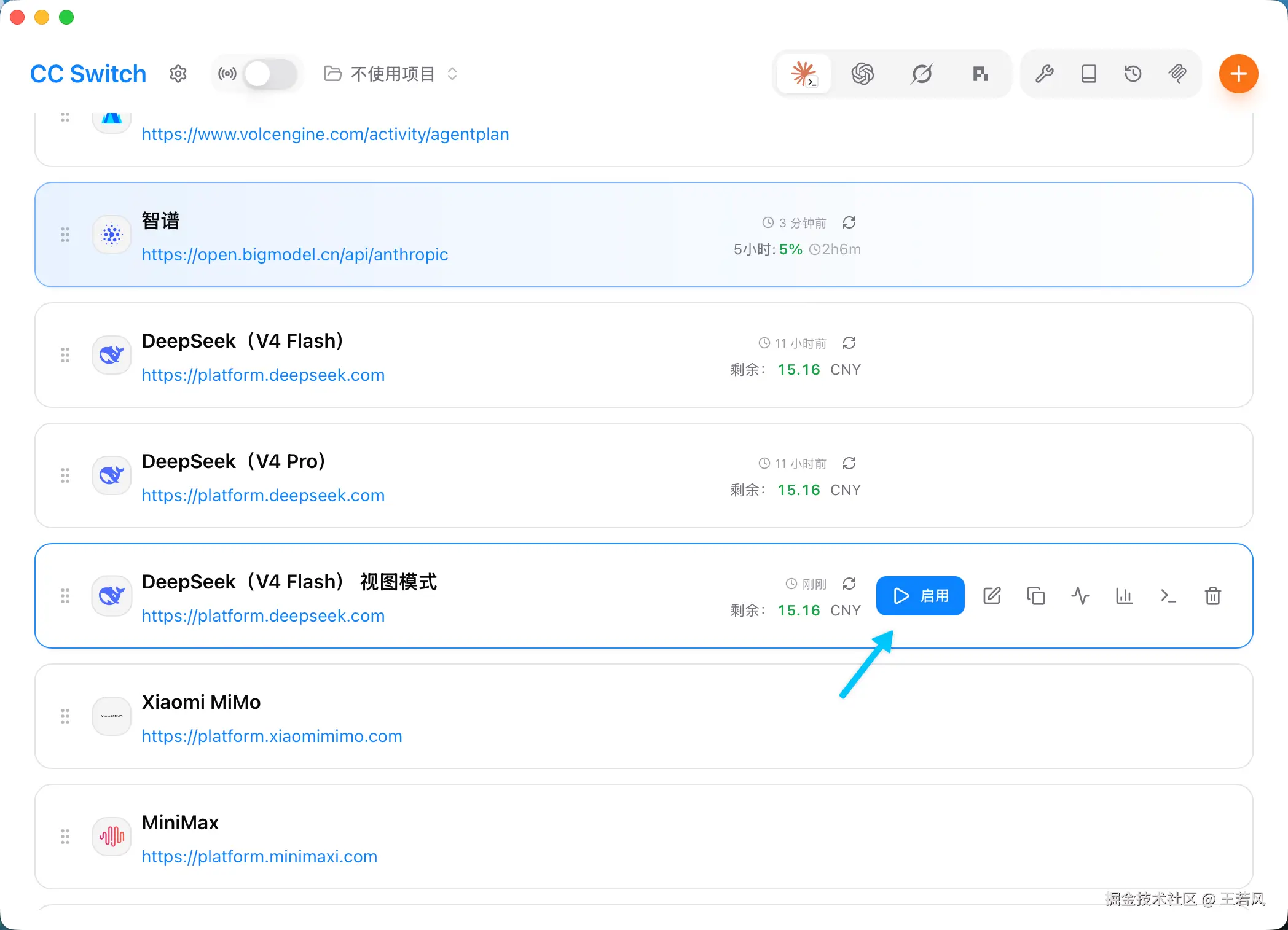Viewport: 1288px width, 930px height.
Task: Open the settings gear next to CC Switch
Action: click(x=178, y=74)
